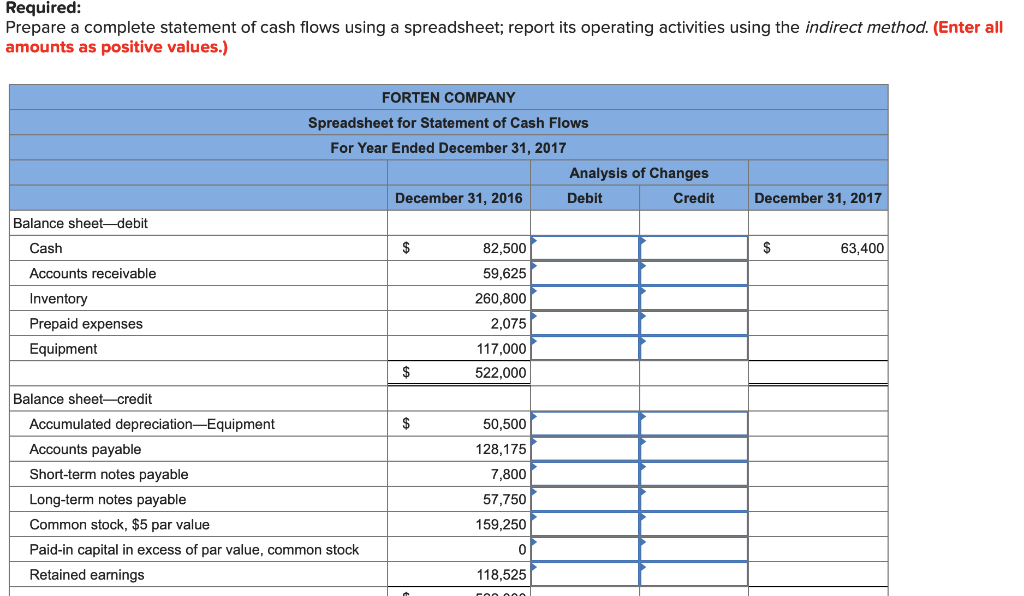
Task: Click the red 'amounts as positive values.)' note
Action: [x=116, y=47]
